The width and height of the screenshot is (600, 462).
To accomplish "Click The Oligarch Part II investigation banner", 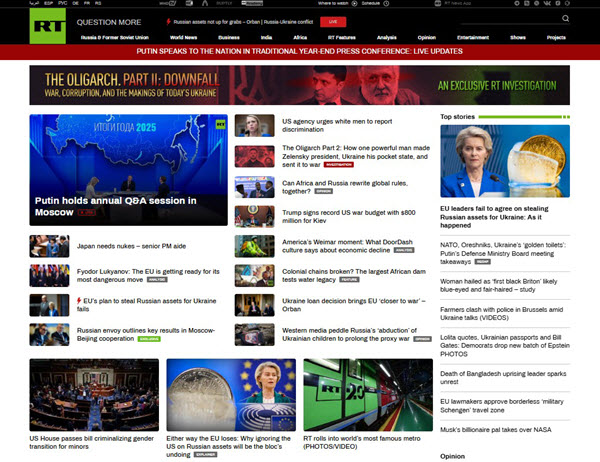I will tap(299, 84).
